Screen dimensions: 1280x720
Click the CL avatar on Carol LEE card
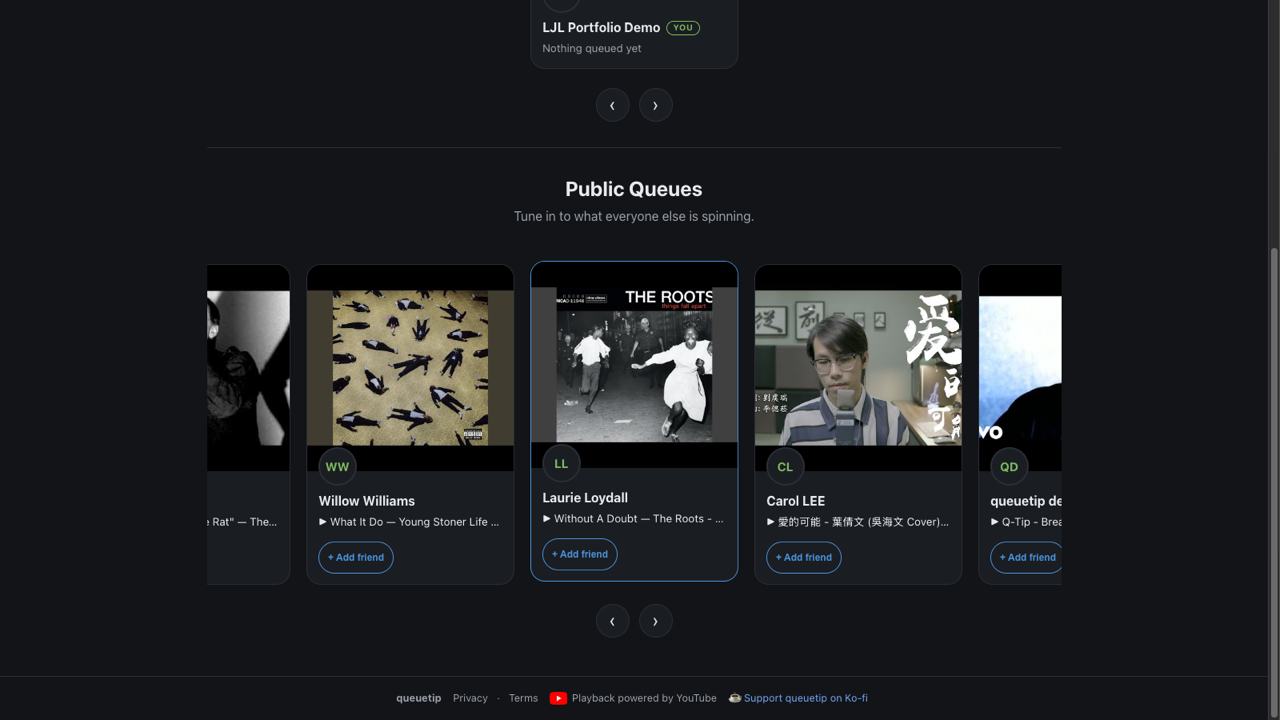coord(785,467)
